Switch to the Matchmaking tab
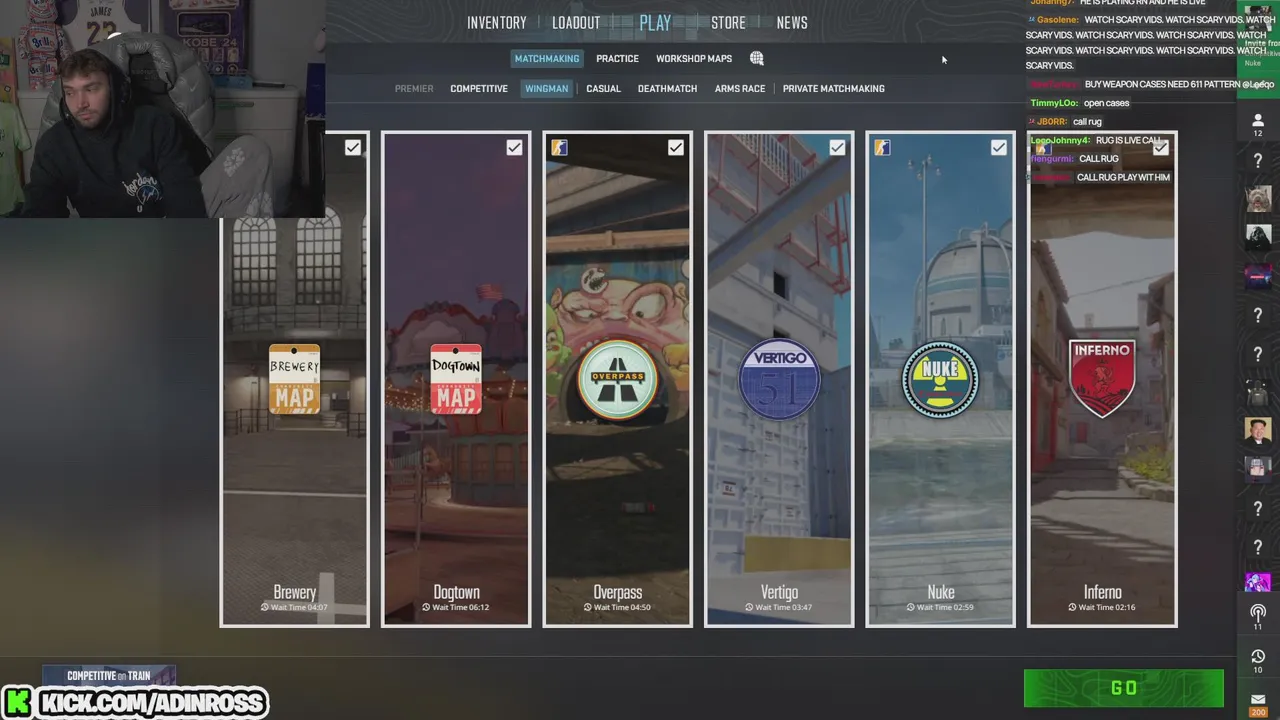 (x=547, y=59)
